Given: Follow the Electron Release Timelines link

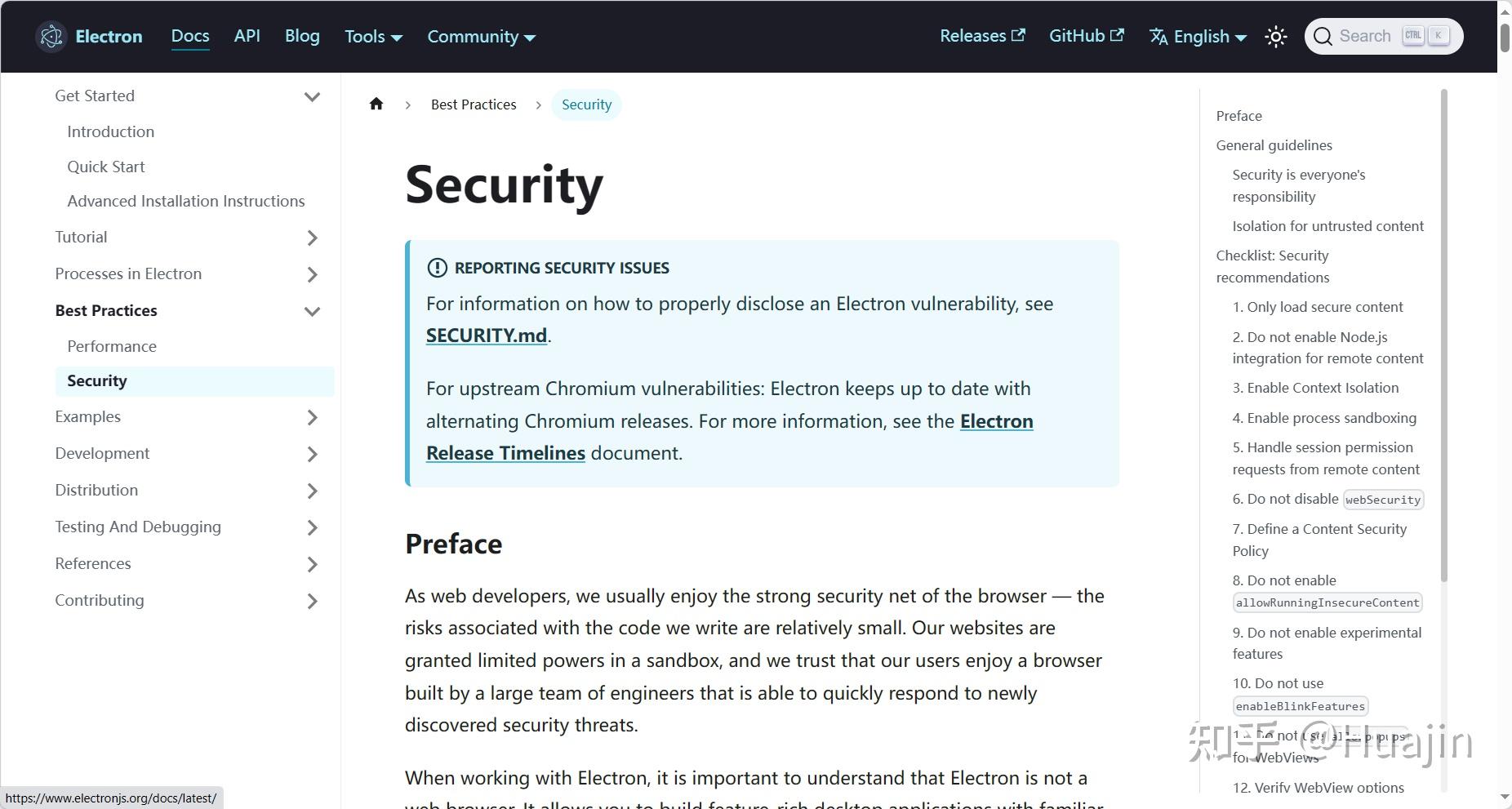Looking at the screenshot, I should click(996, 421).
